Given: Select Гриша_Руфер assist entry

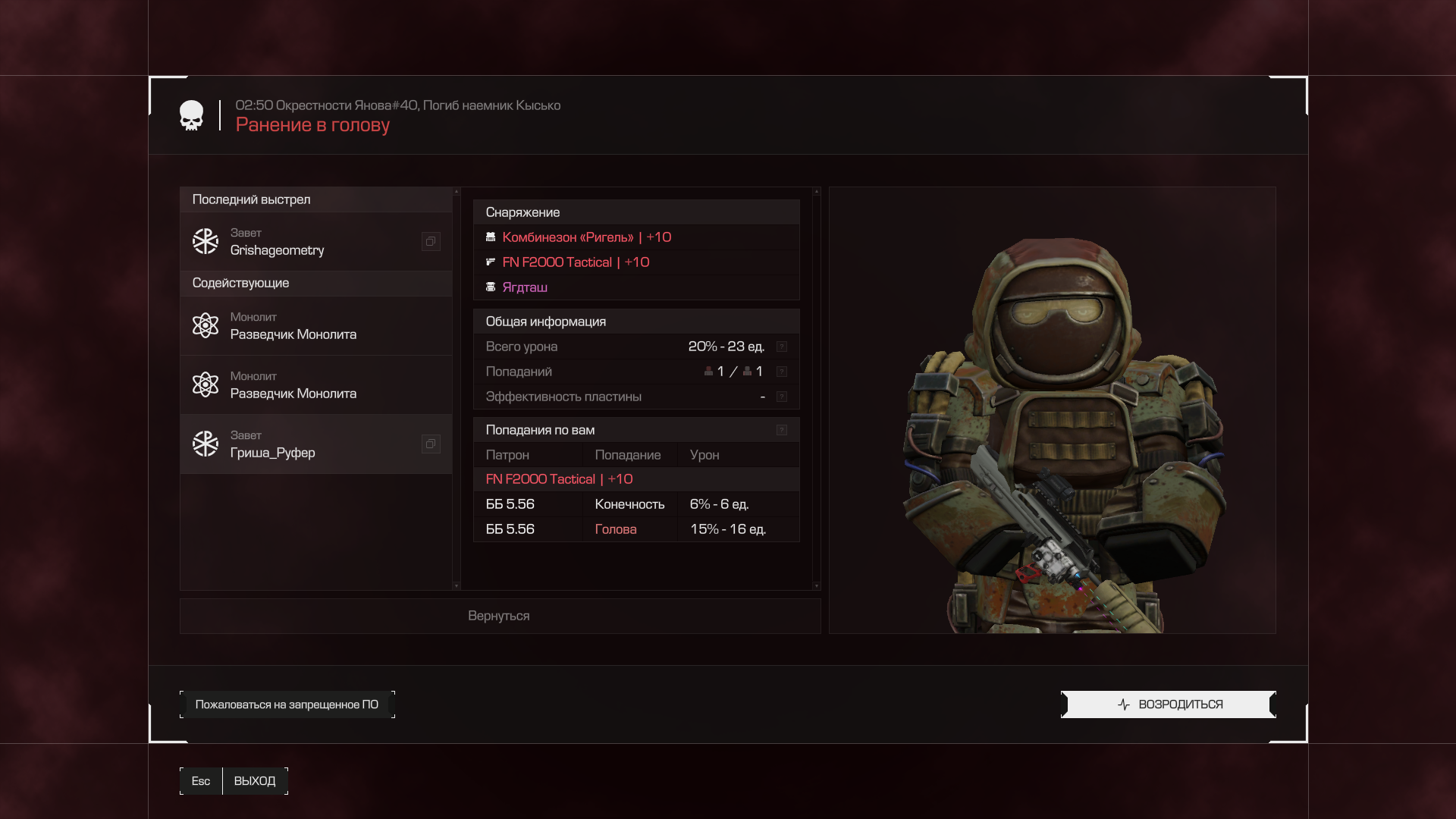Looking at the screenshot, I should click(316, 444).
